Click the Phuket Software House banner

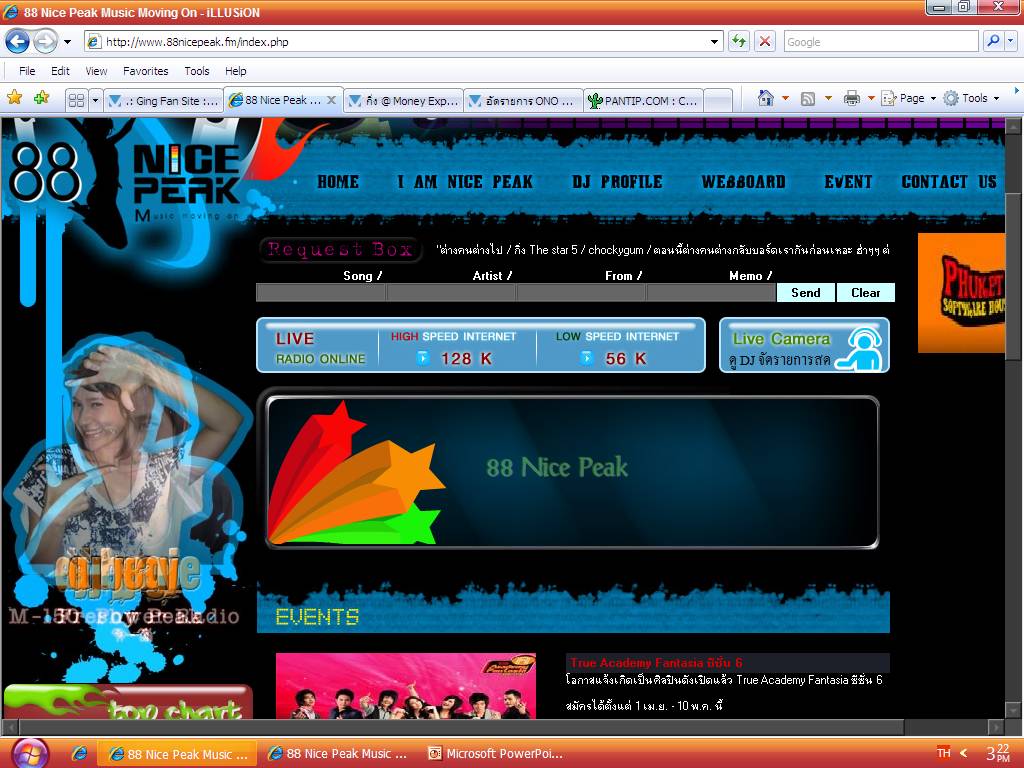(x=961, y=293)
